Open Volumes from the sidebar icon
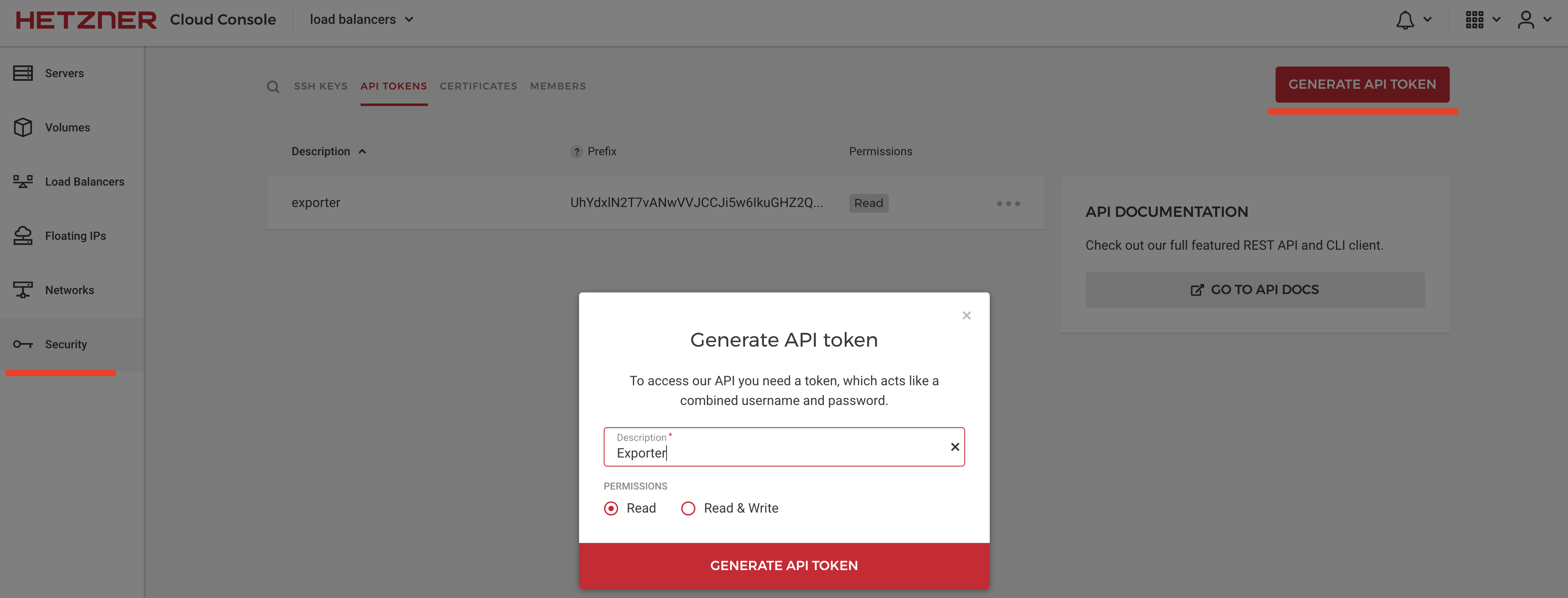This screenshot has width=1568, height=598. [x=23, y=127]
